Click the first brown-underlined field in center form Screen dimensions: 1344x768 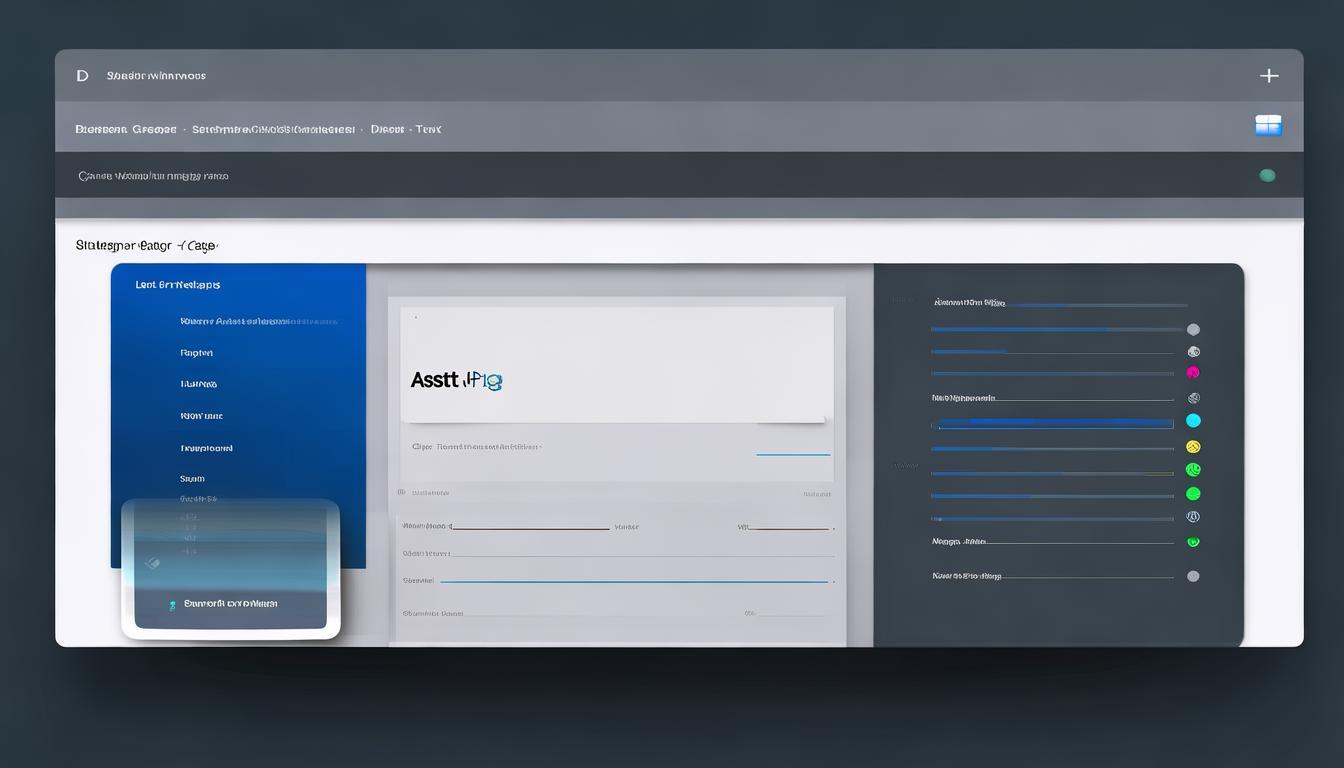click(x=531, y=527)
